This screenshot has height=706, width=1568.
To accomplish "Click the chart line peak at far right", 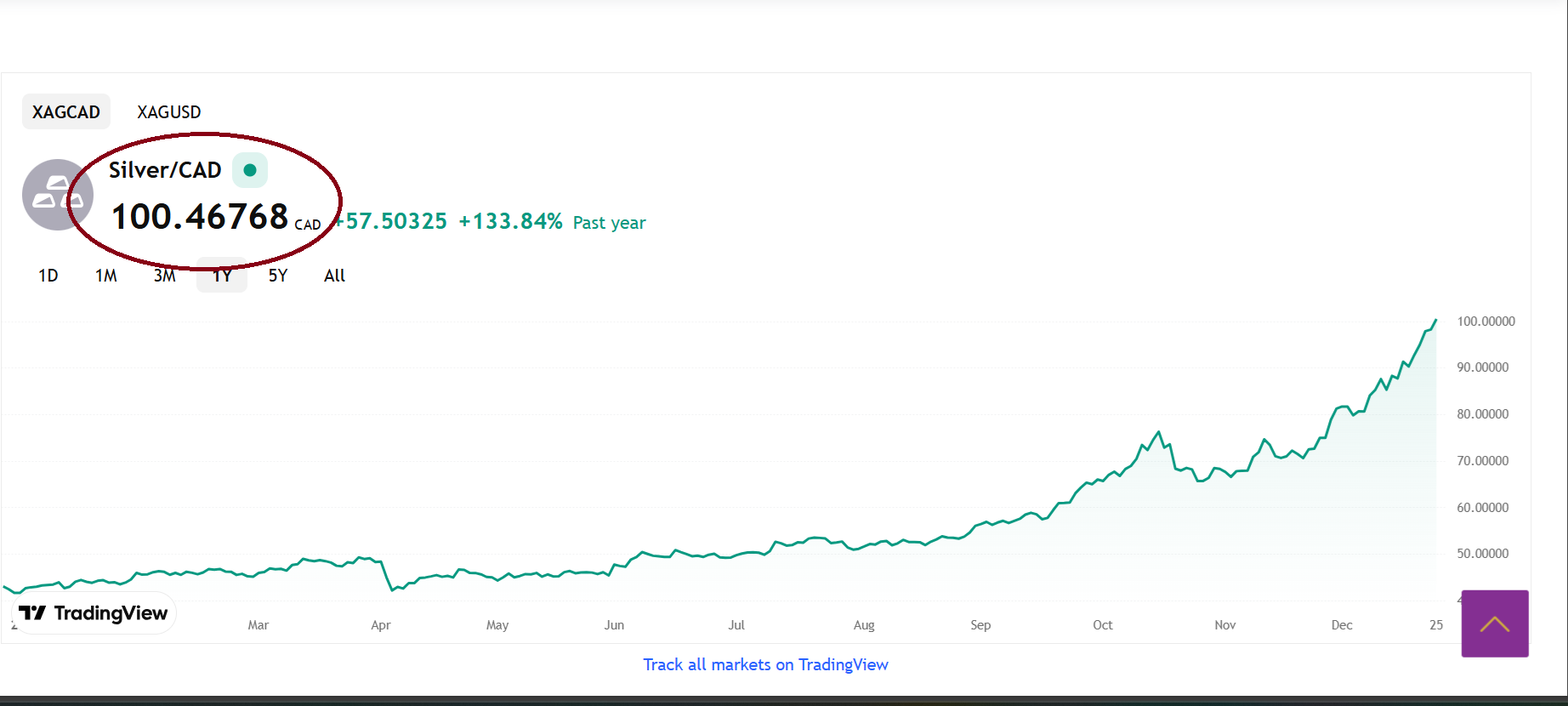I will 1435,321.
